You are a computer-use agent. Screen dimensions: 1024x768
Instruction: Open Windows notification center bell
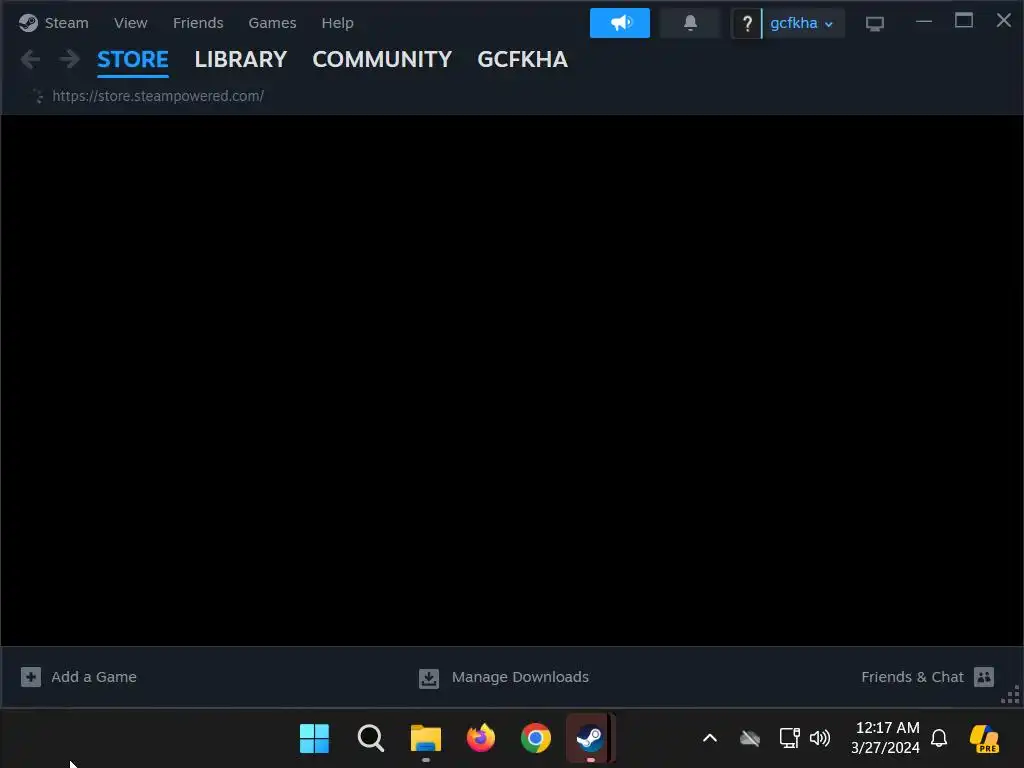[939, 739]
